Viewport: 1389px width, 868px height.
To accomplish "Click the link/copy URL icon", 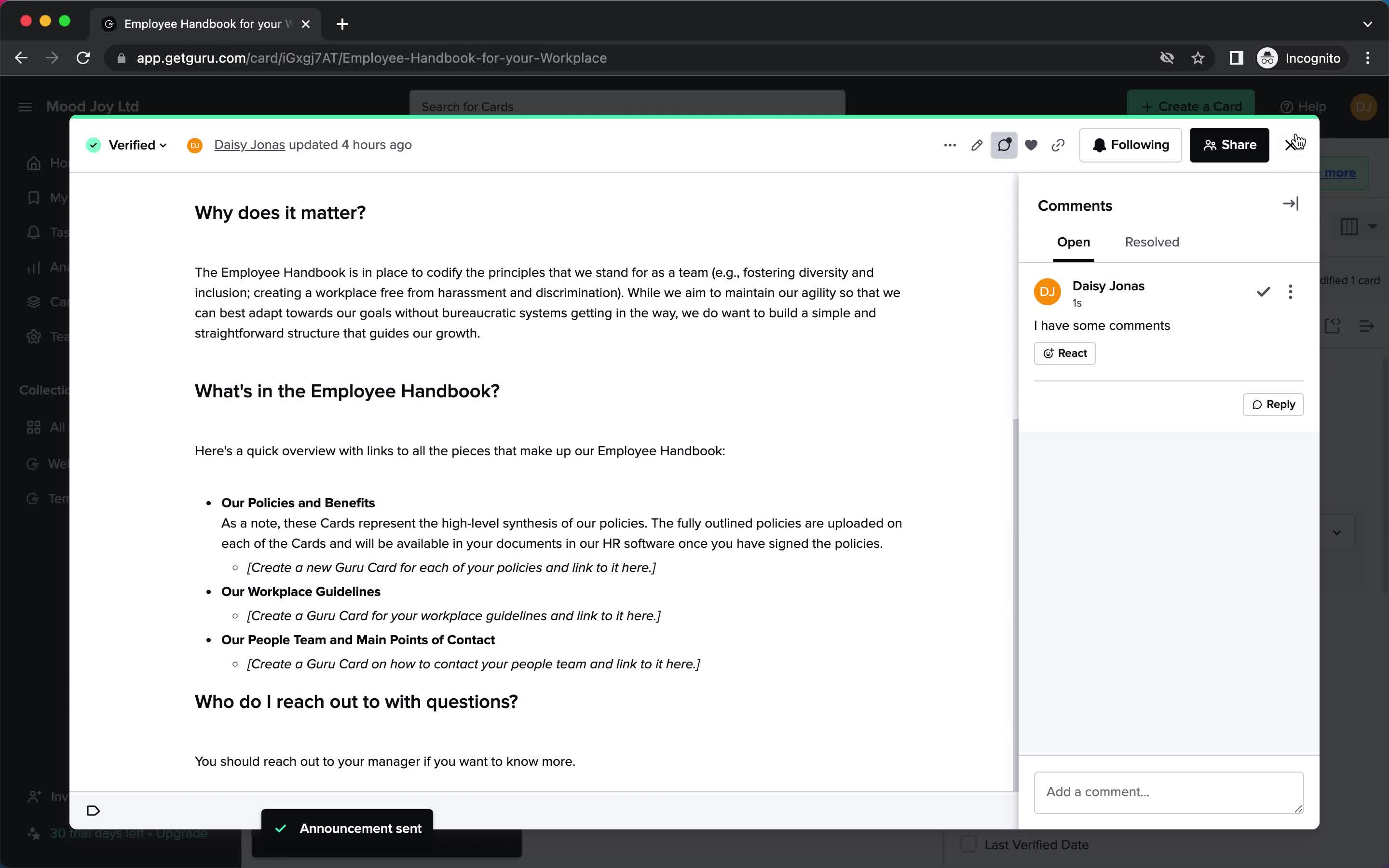I will tap(1058, 145).
